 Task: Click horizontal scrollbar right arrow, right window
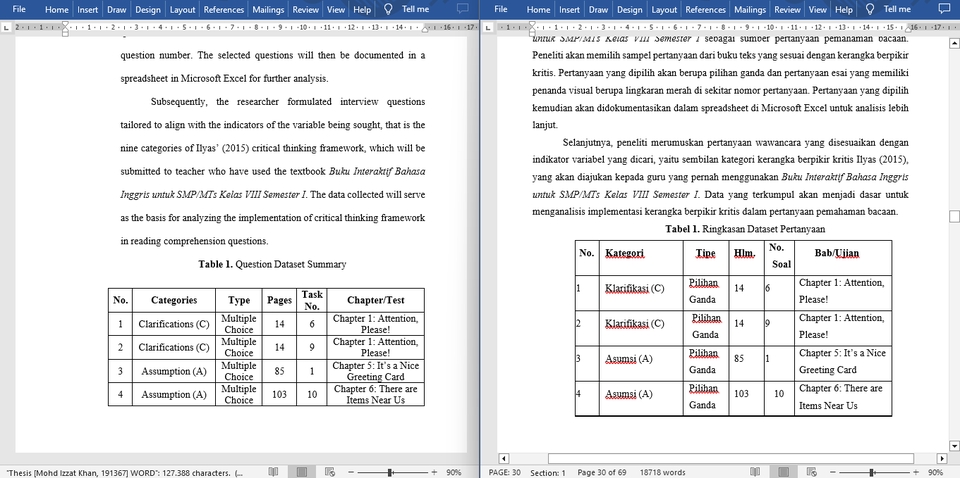[943, 458]
